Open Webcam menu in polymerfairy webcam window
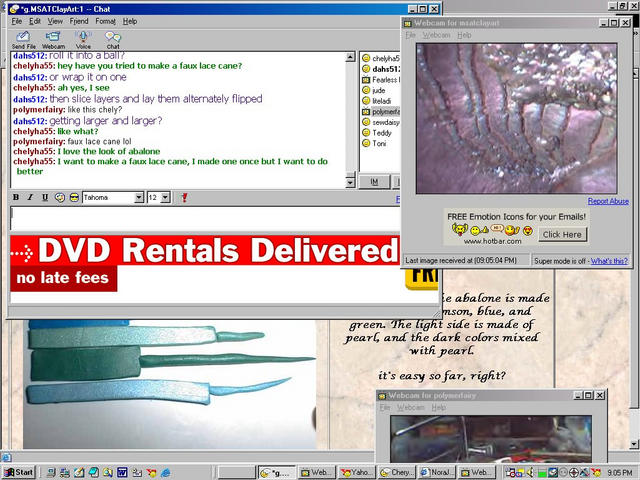The height and width of the screenshot is (480, 640). click(x=411, y=407)
